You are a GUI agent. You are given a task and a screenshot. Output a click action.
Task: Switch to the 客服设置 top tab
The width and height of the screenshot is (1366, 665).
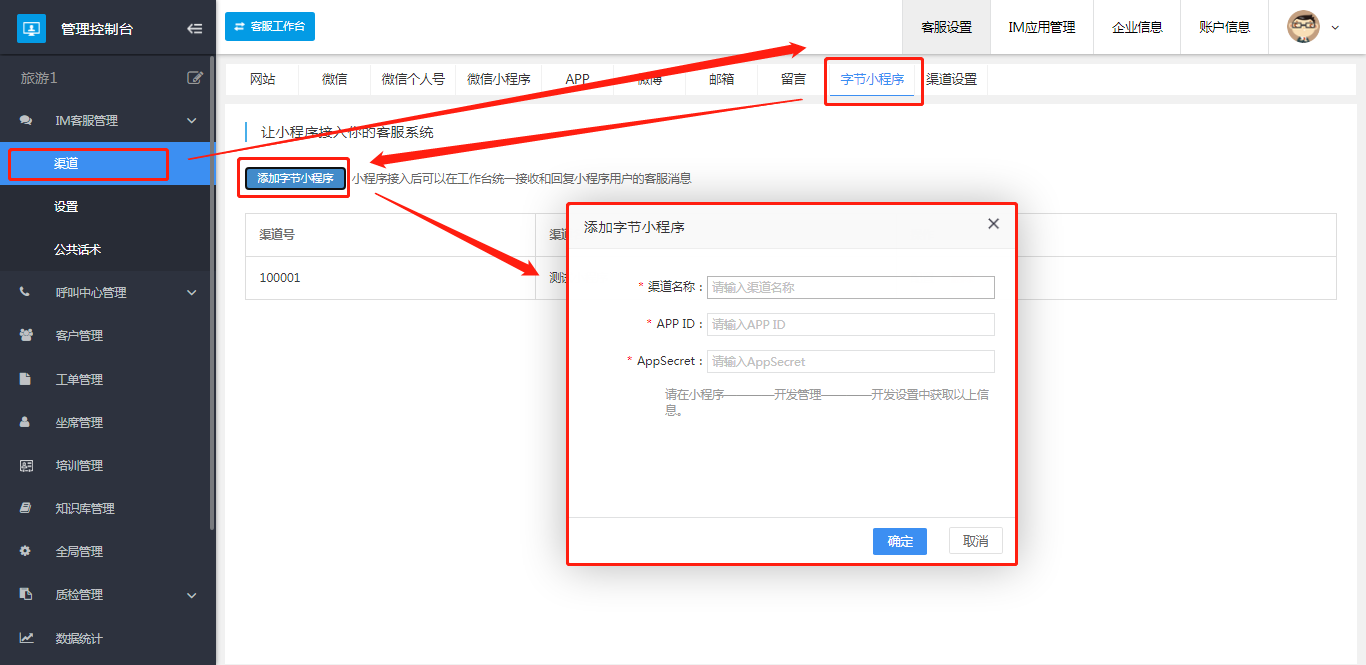tap(946, 27)
